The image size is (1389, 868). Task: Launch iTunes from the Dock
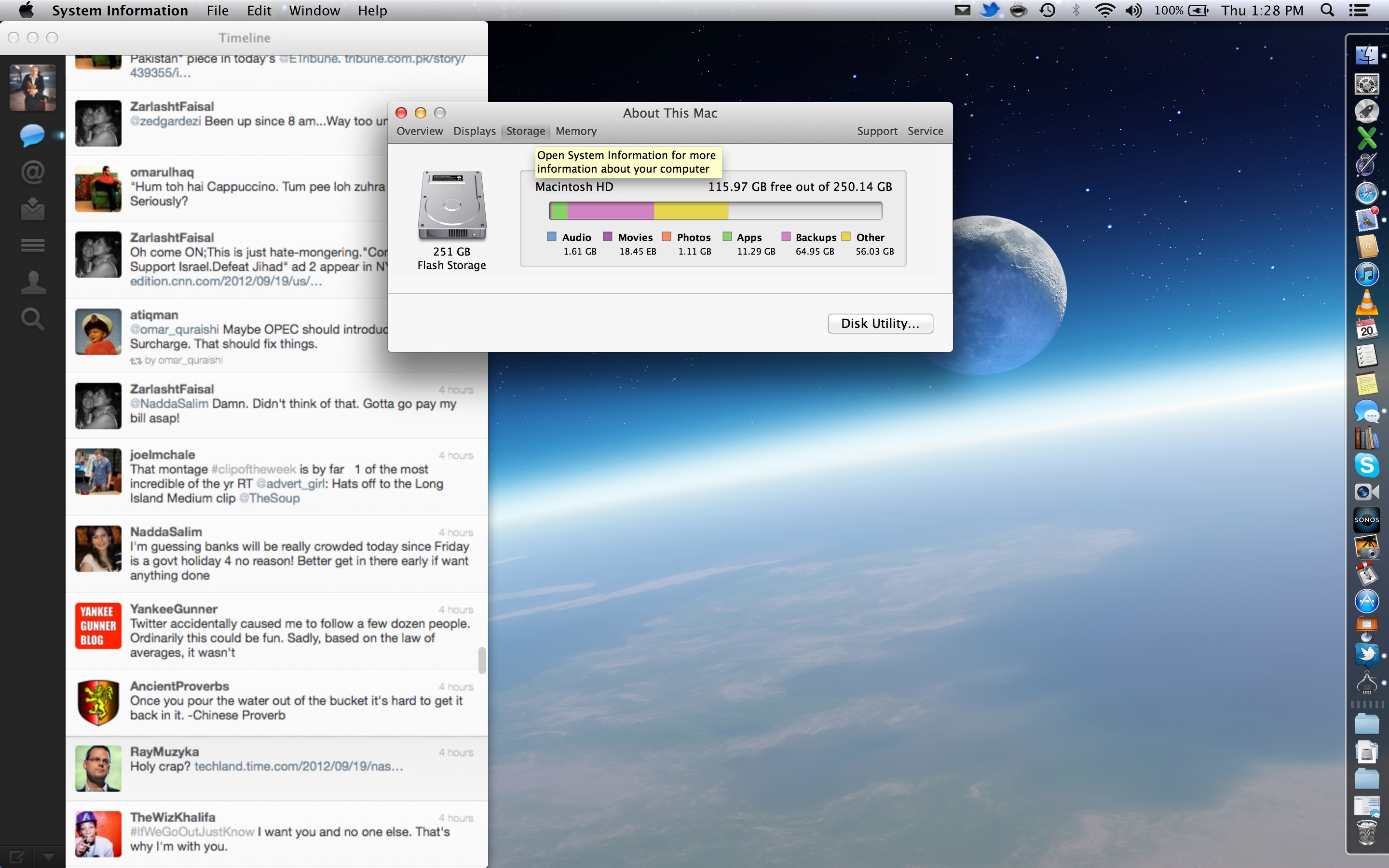click(1366, 274)
